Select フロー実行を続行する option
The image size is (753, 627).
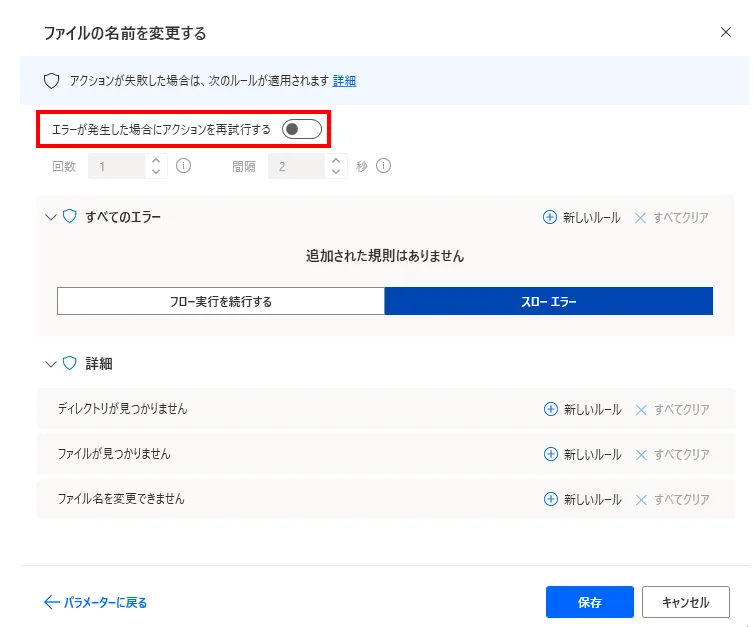tap(220, 301)
